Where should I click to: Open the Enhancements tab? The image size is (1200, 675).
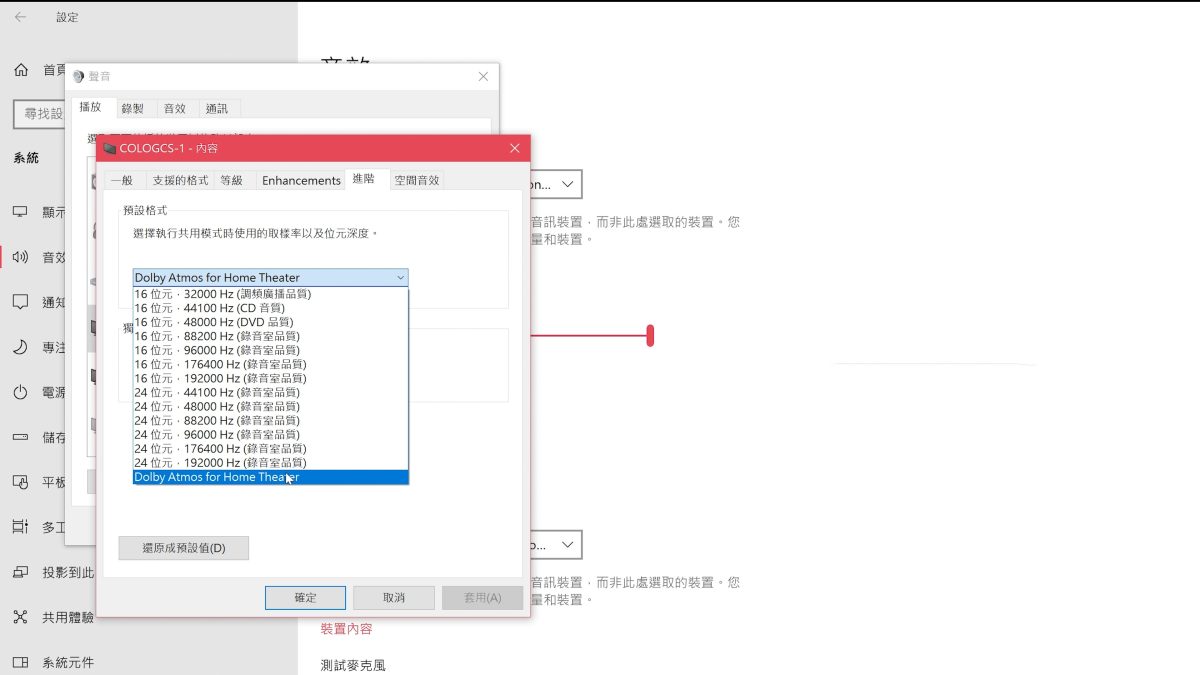(301, 180)
